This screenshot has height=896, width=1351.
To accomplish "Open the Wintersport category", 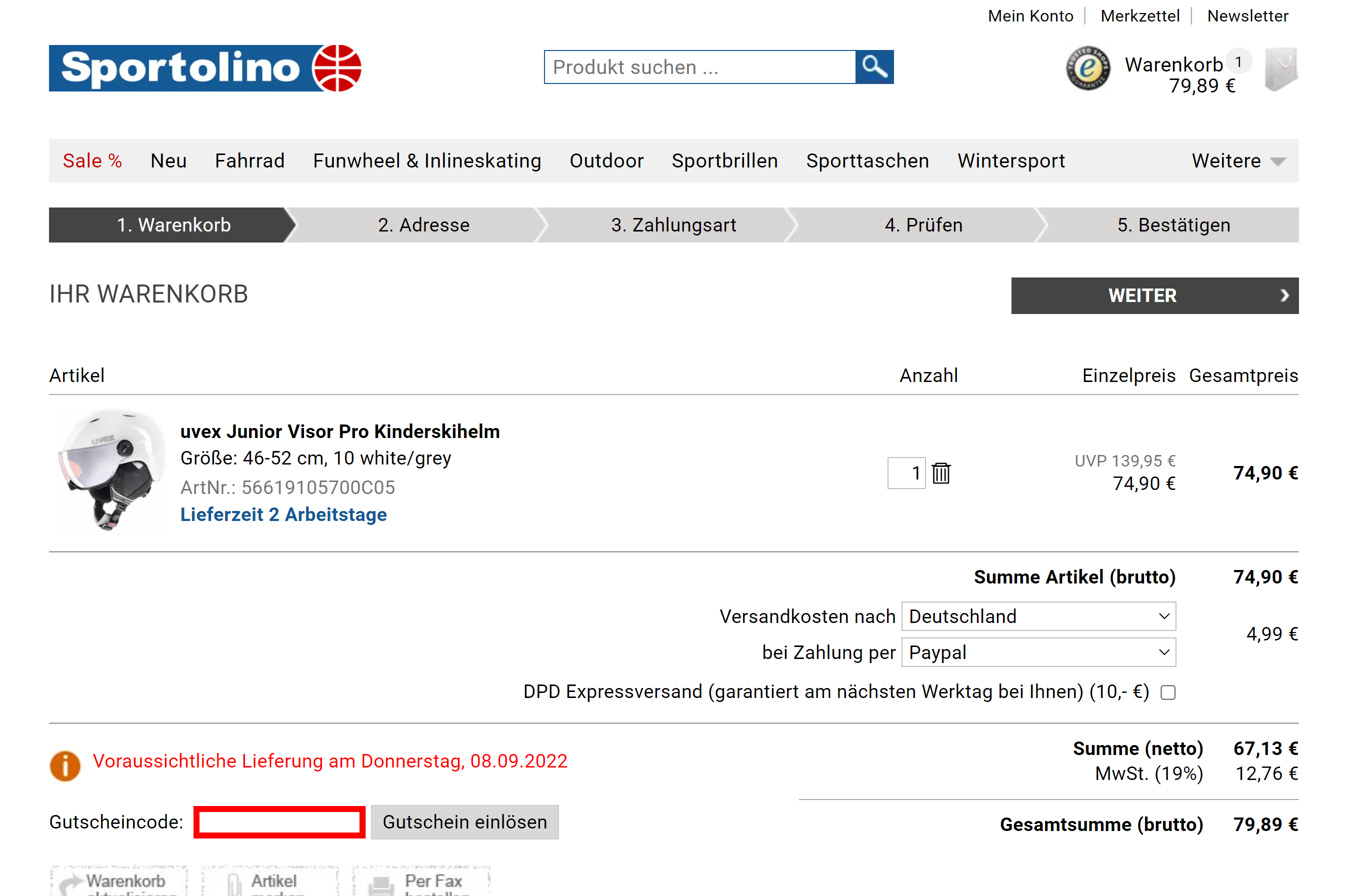I will [1011, 160].
